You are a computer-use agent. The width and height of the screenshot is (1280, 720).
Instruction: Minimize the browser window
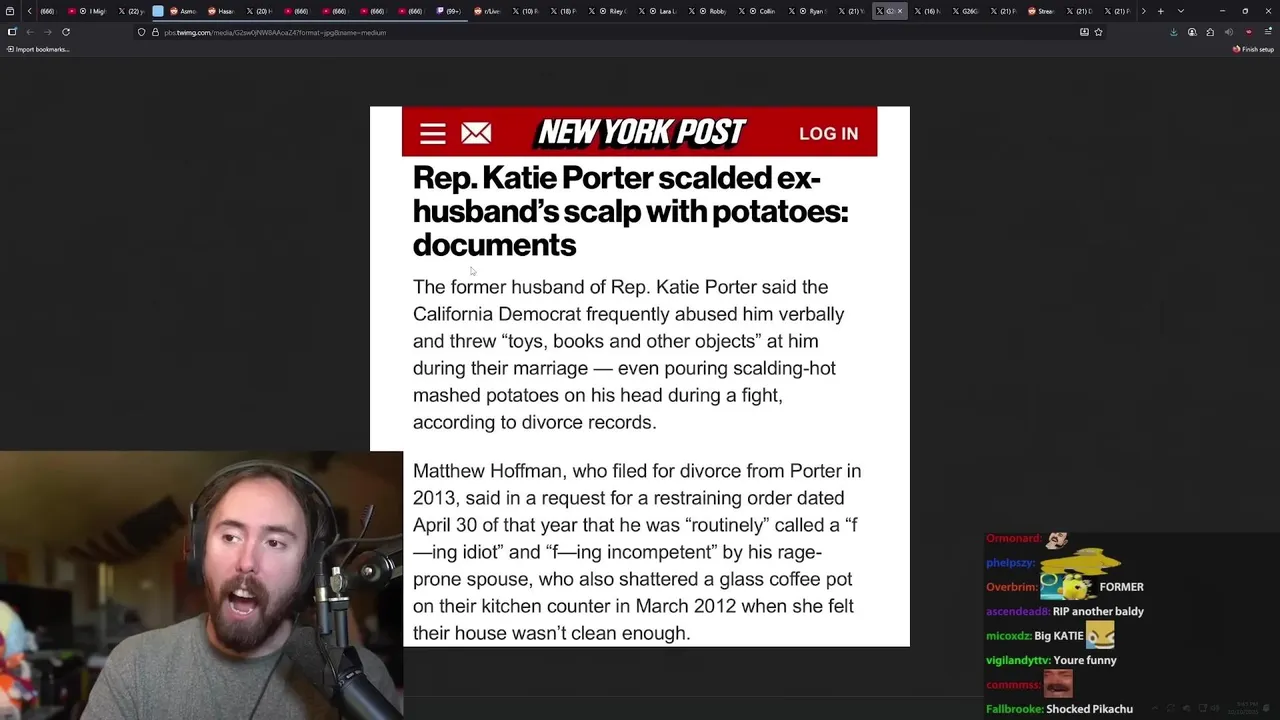pyautogui.click(x=1222, y=11)
